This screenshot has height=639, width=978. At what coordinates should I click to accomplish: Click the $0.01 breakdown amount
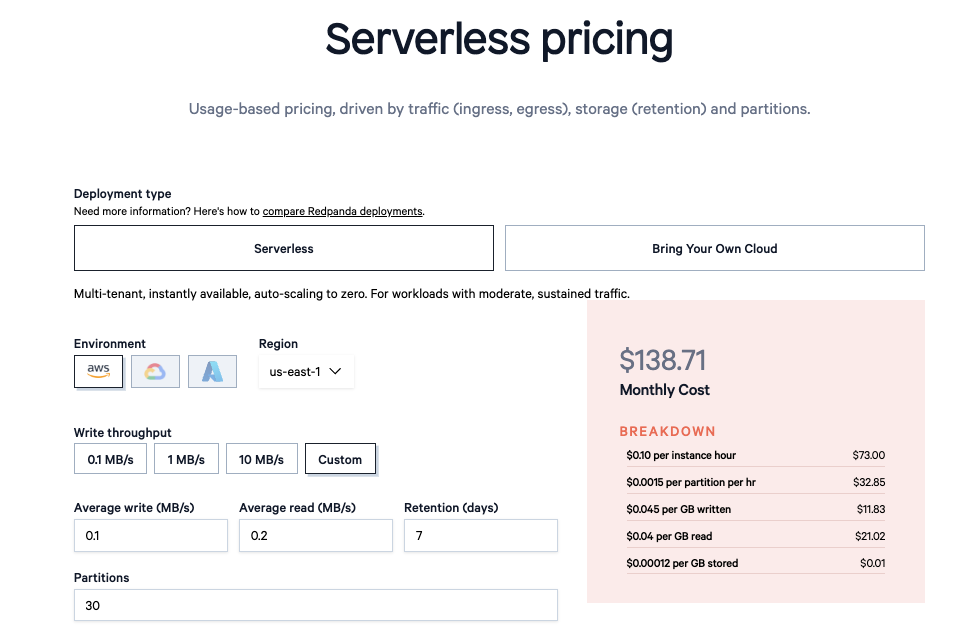(873, 563)
